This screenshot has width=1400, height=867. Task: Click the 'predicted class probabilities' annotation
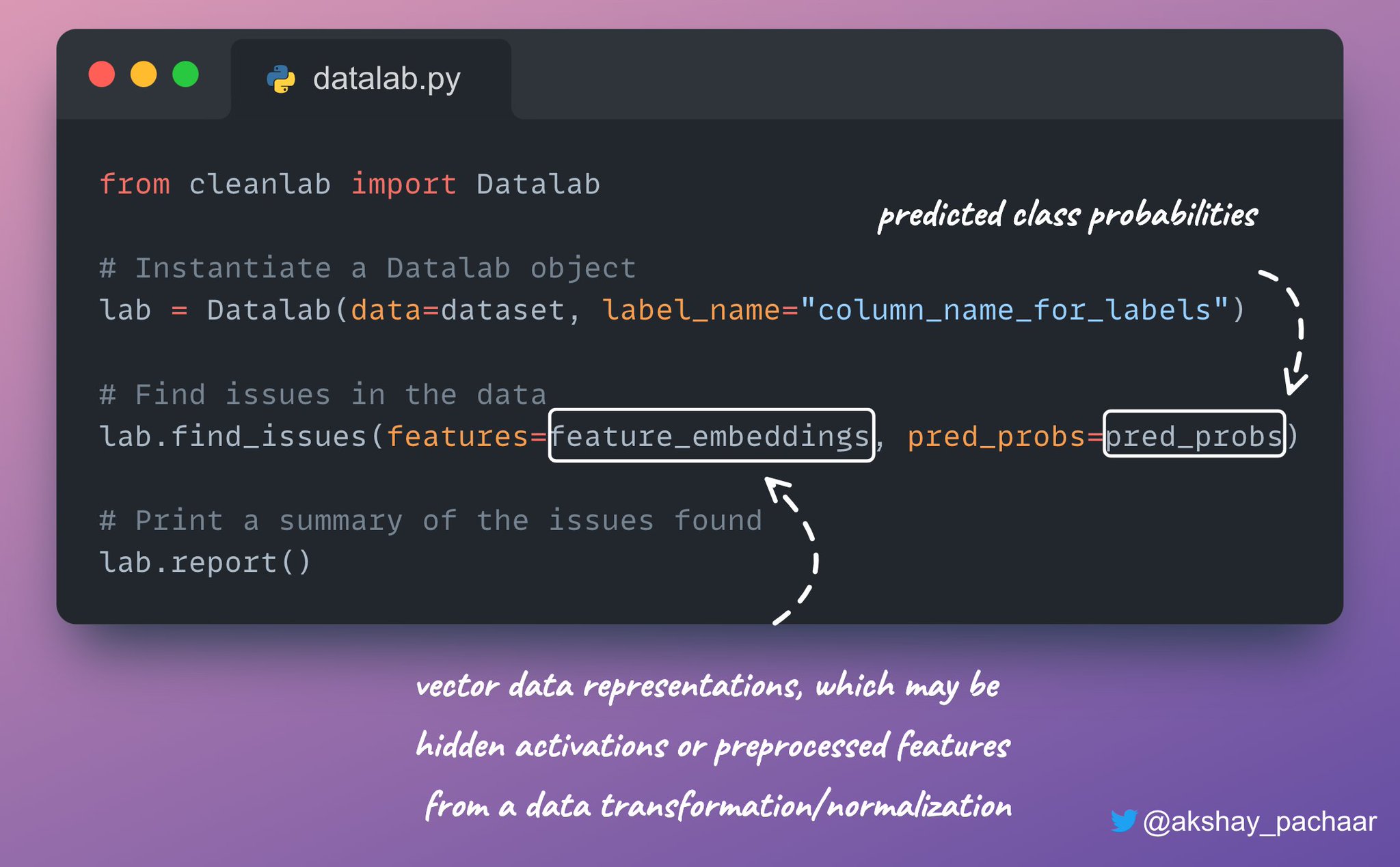[x=1067, y=215]
